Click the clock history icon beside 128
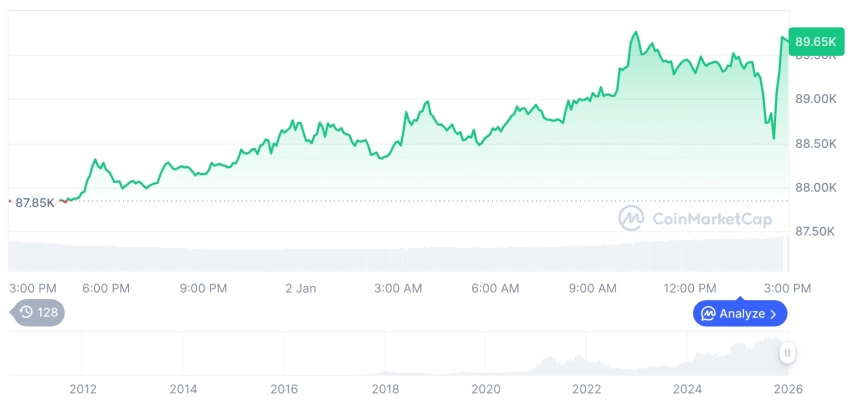This screenshot has height=401, width=860. coord(26,313)
